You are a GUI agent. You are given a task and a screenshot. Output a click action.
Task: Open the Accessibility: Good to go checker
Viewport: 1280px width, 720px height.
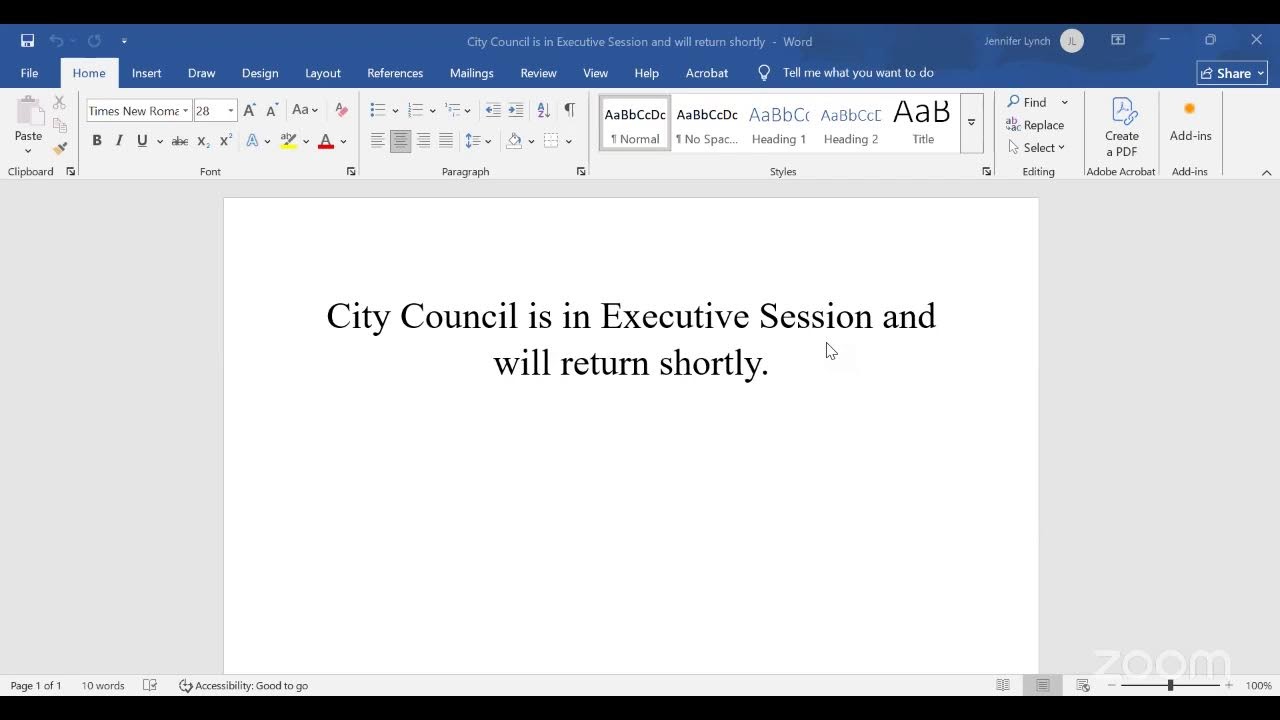click(243, 685)
